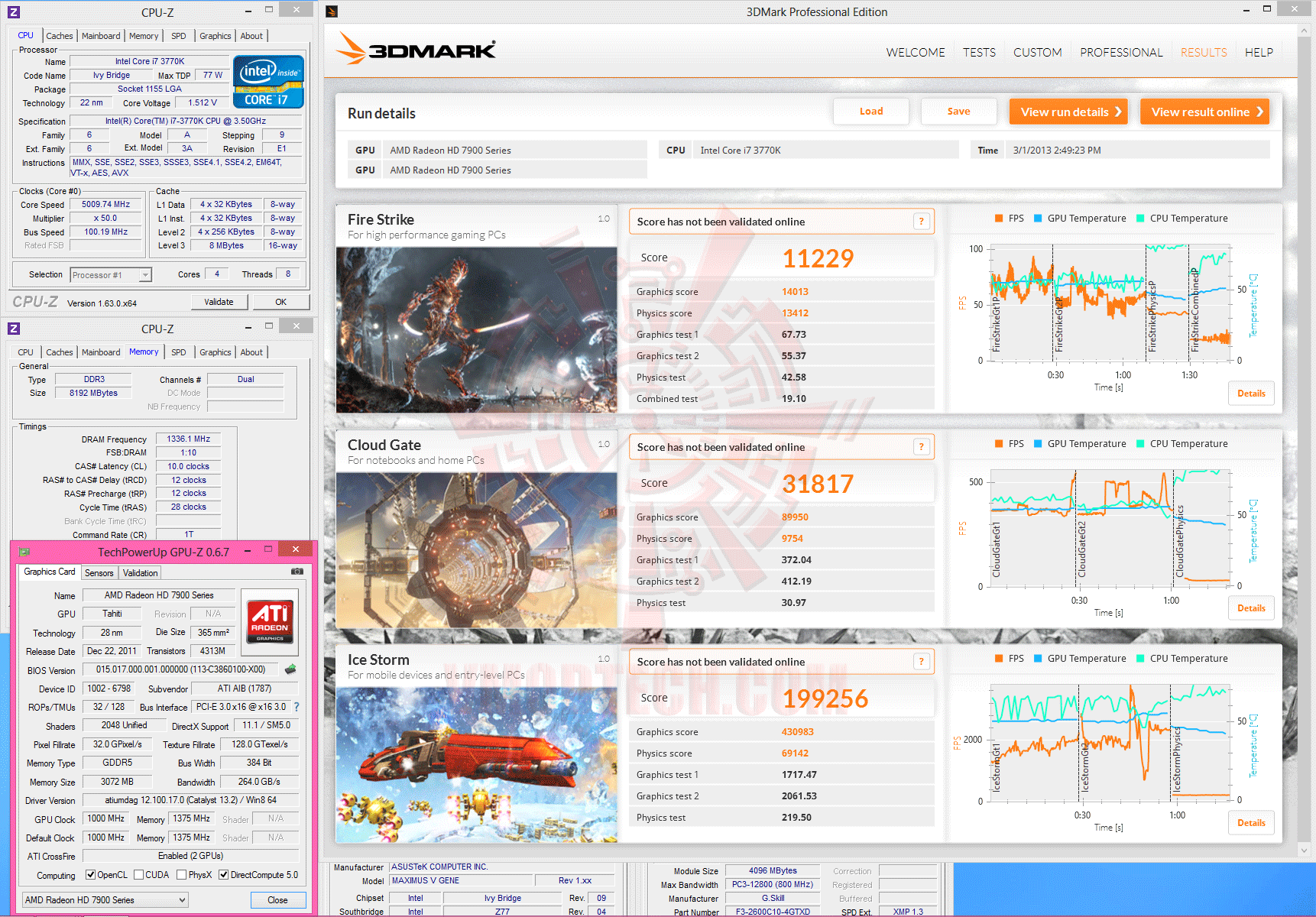Click the DRAM Frequency value 1336.1 MHz
1316x917 pixels.
point(189,439)
